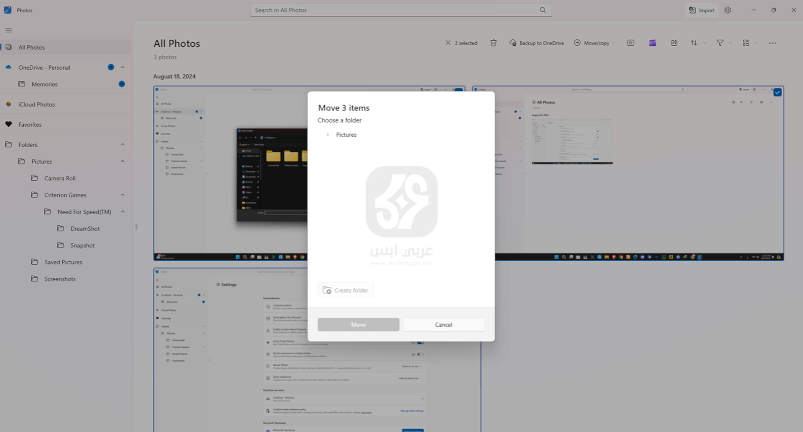
Task: Click the gallery view layout icon
Action: (746, 43)
